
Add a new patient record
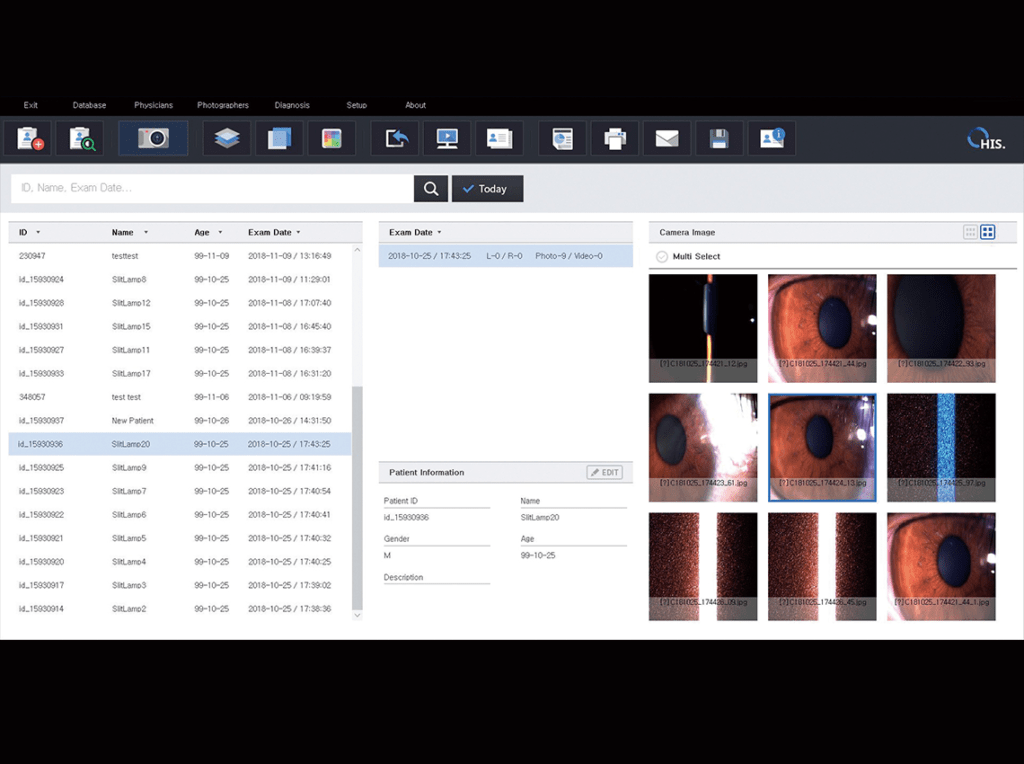click(x=31, y=138)
